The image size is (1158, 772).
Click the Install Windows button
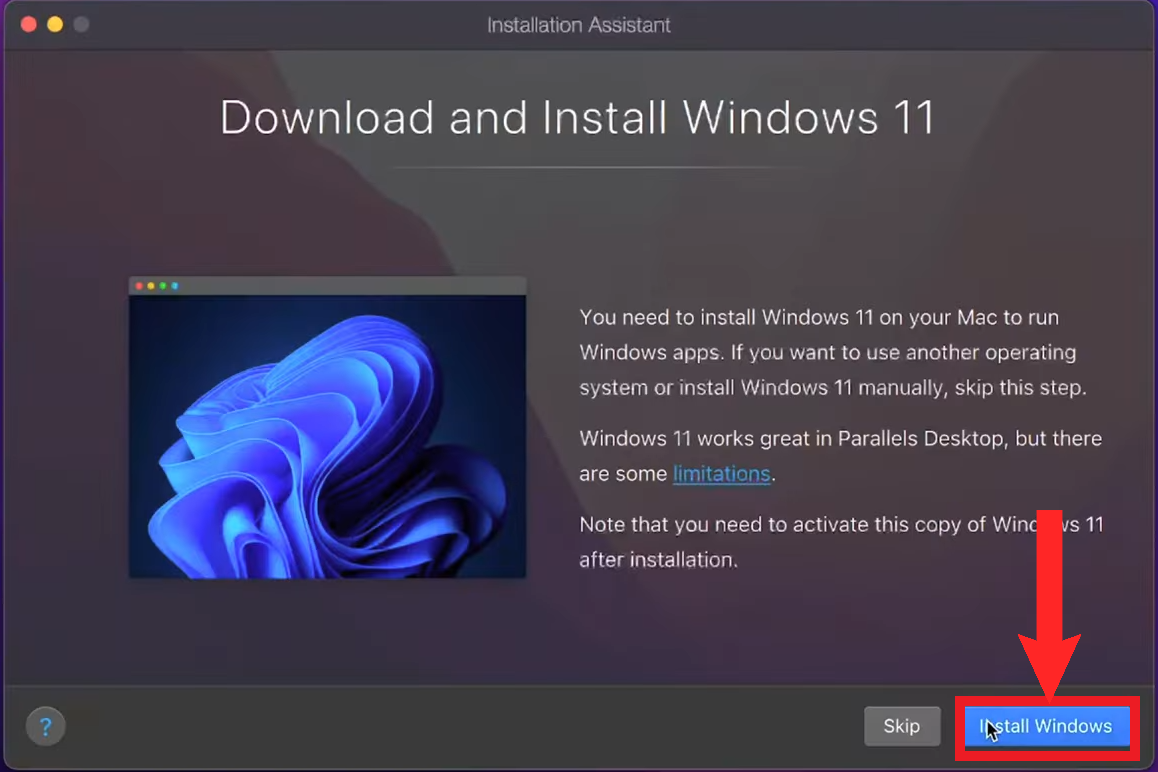click(x=1046, y=726)
